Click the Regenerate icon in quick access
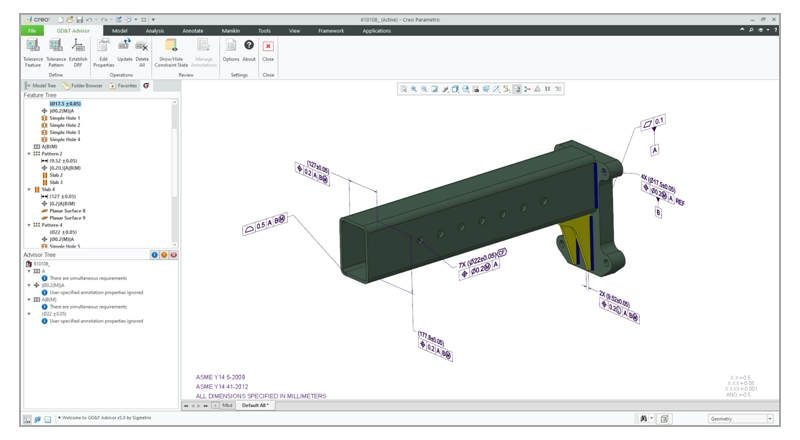800x440 pixels. [x=118, y=19]
